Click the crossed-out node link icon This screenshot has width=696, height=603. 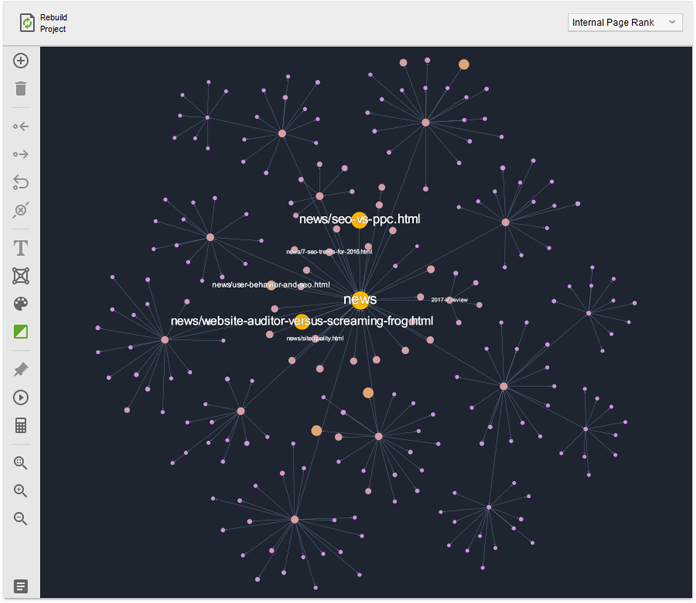click(20, 211)
